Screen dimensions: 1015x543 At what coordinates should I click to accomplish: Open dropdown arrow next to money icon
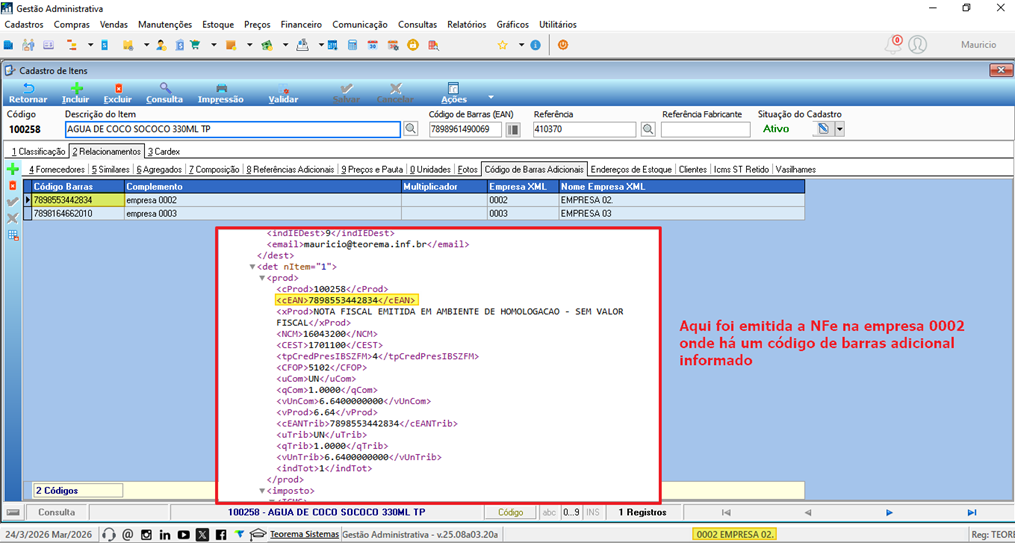[x=285, y=45]
